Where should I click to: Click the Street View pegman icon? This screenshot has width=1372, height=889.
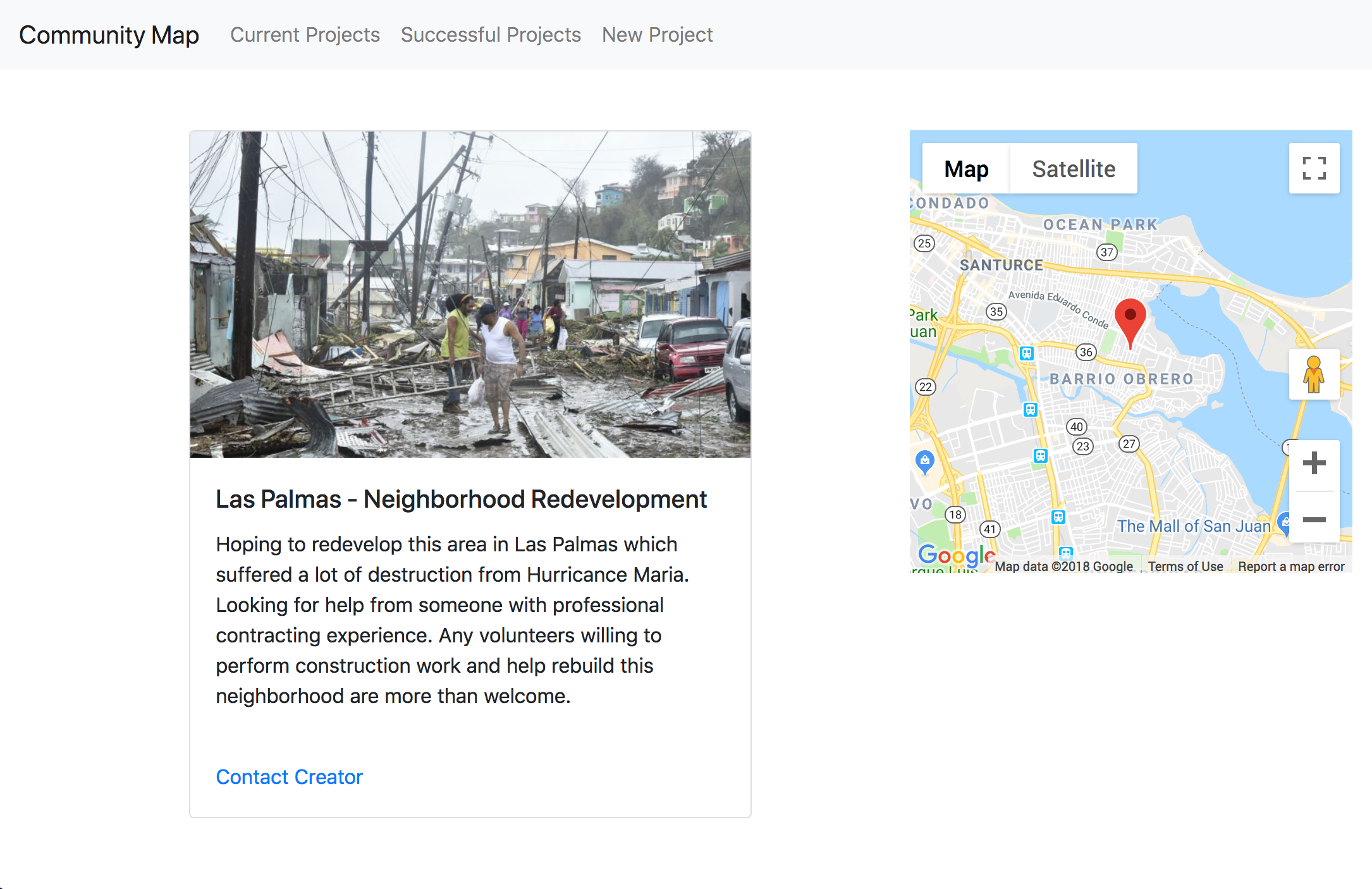tap(1313, 374)
